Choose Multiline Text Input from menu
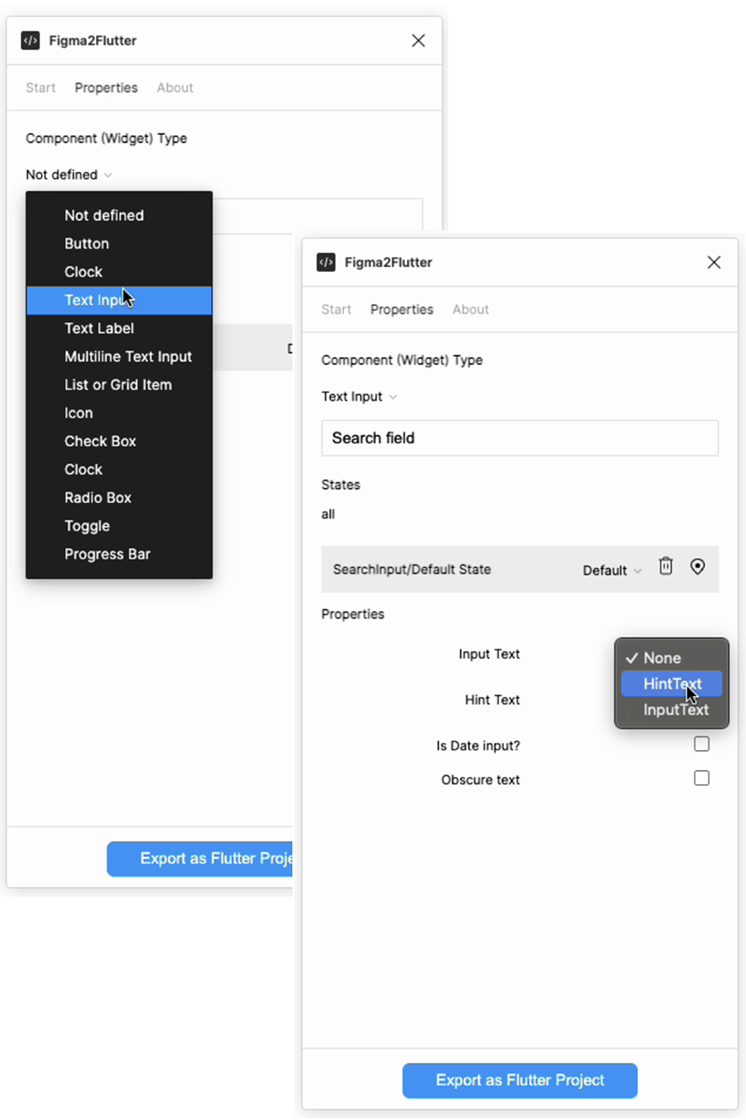The height and width of the screenshot is (1120, 746). pos(119,356)
